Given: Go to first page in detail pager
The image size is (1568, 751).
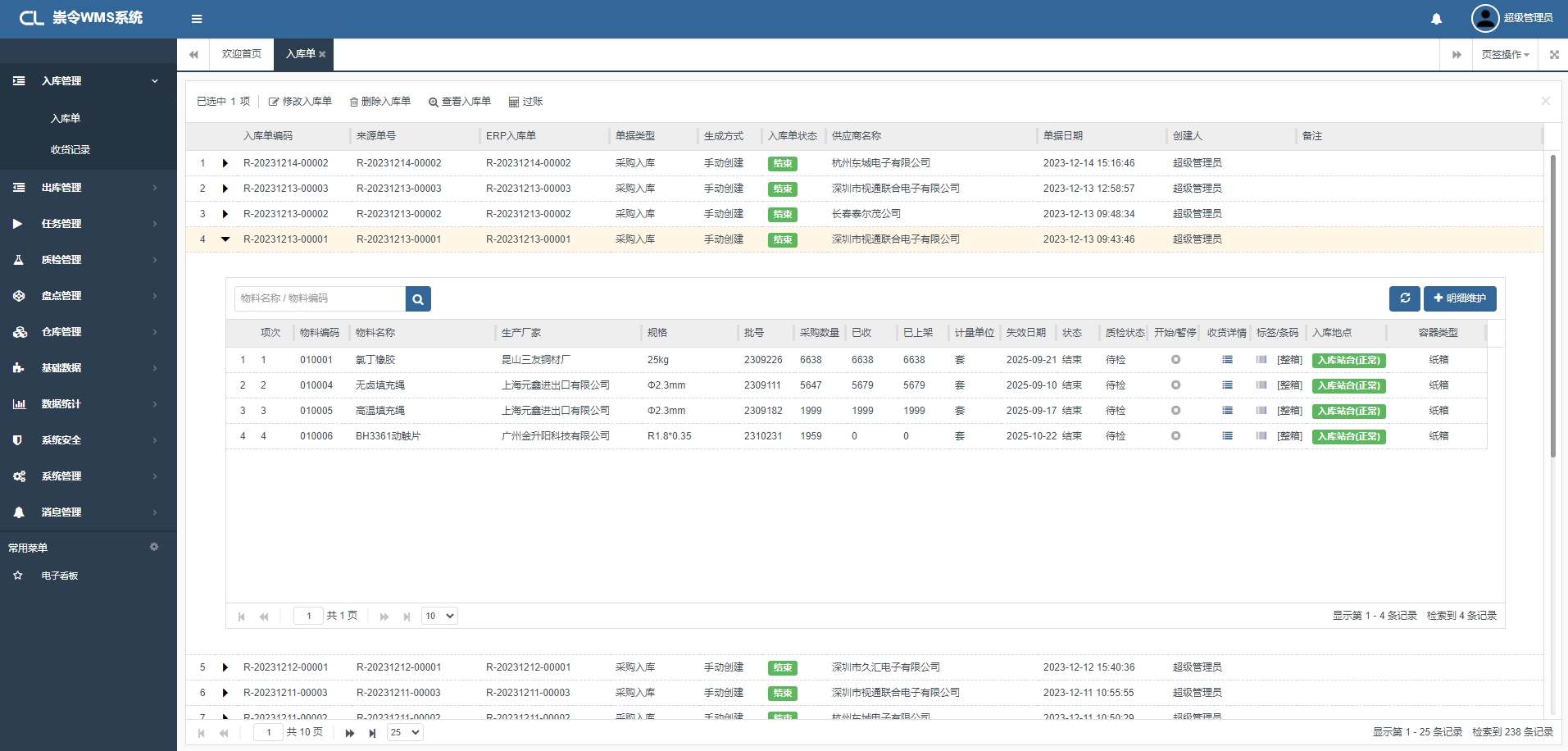Looking at the screenshot, I should click(242, 617).
